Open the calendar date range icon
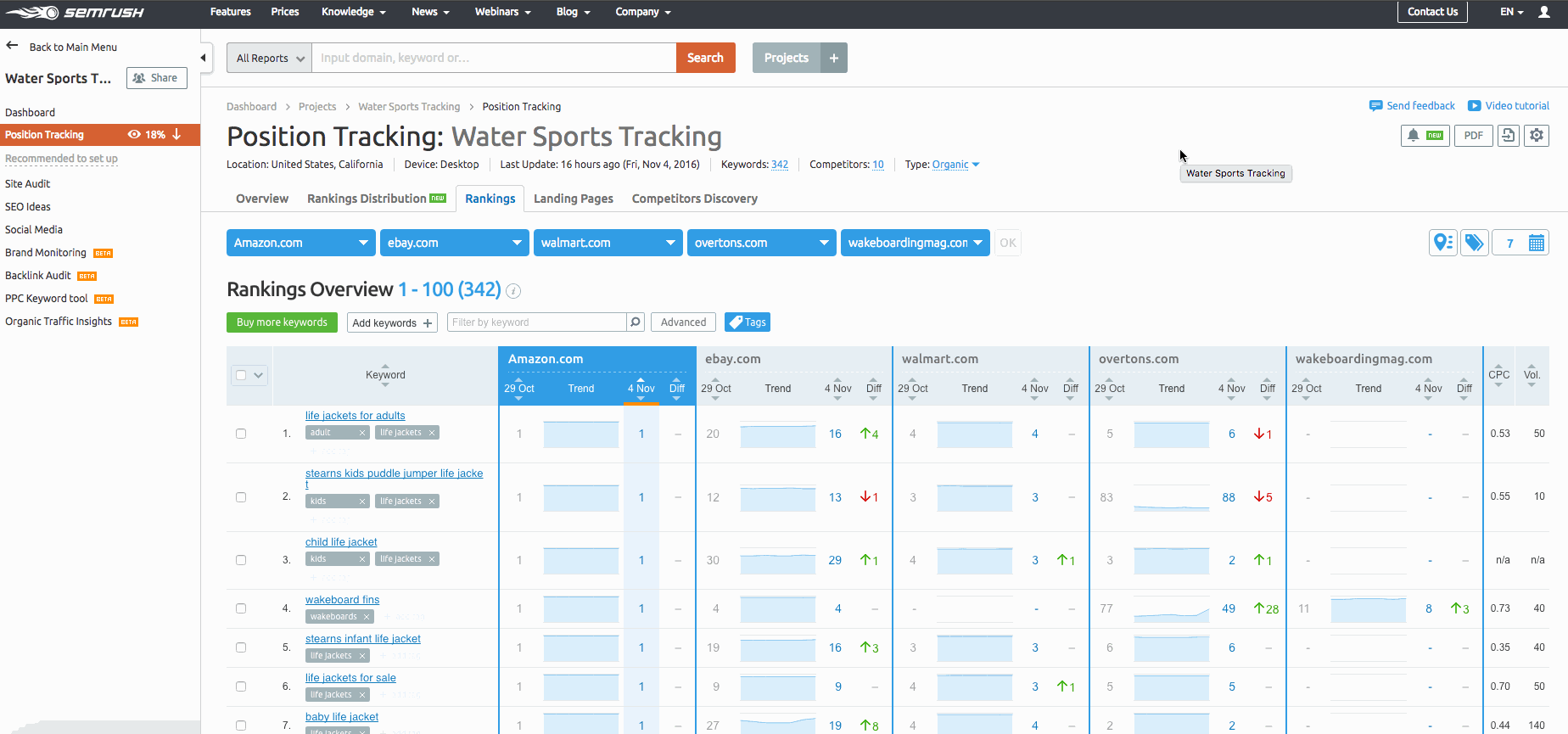 pyautogui.click(x=1536, y=244)
